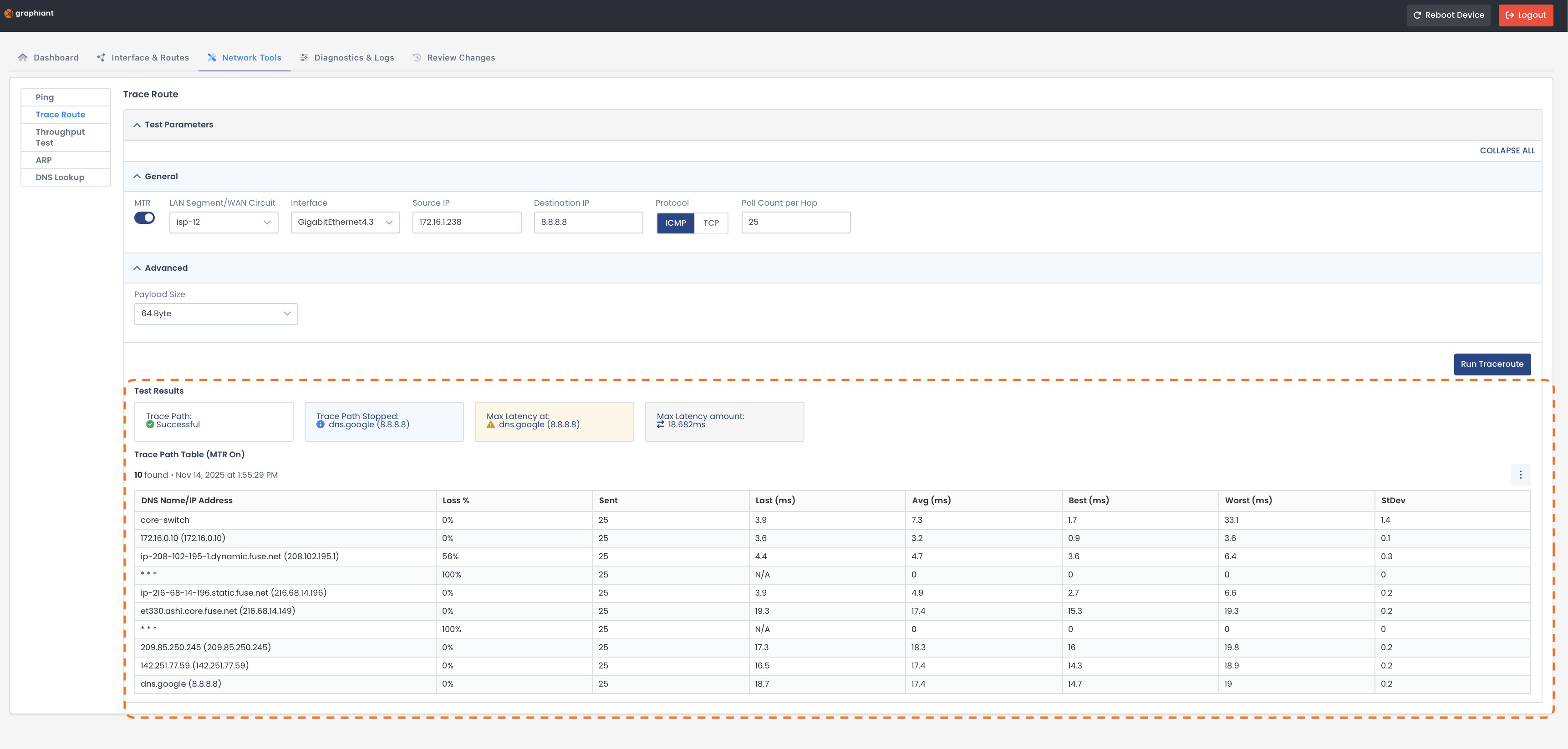Select Ping in the side menu
This screenshot has height=749, width=1568.
[66, 97]
